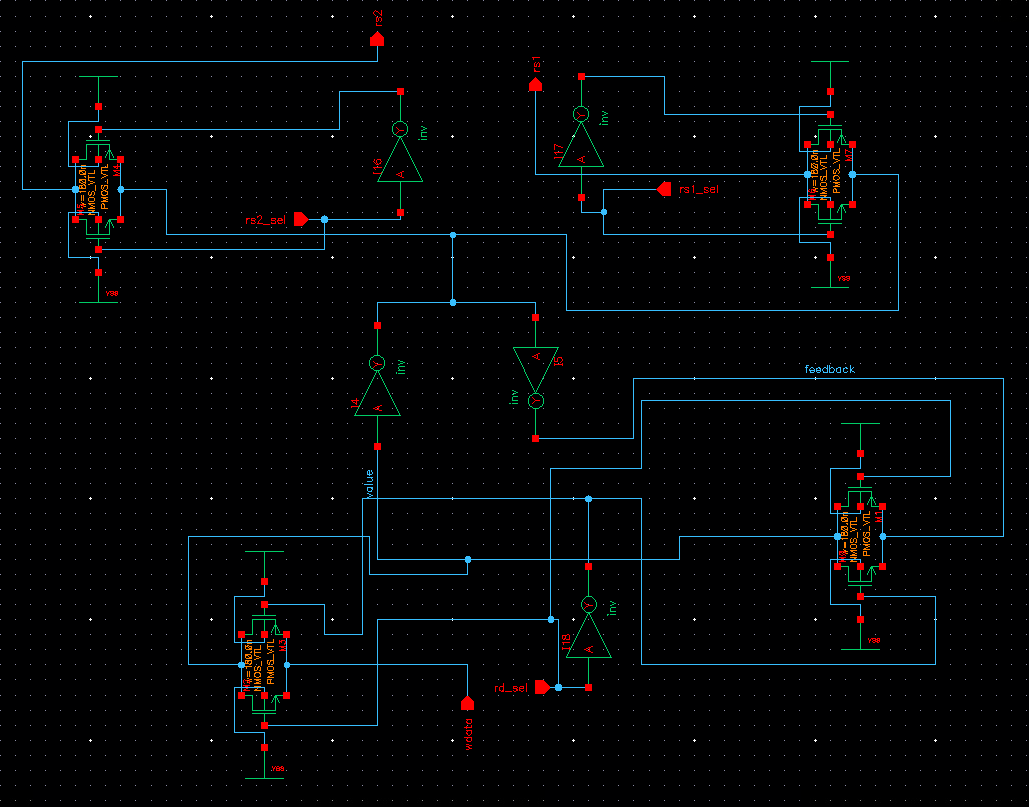Image resolution: width=1029 pixels, height=807 pixels.
Task: Click the wire junction next to rs2_sel pin
Action: 324,220
